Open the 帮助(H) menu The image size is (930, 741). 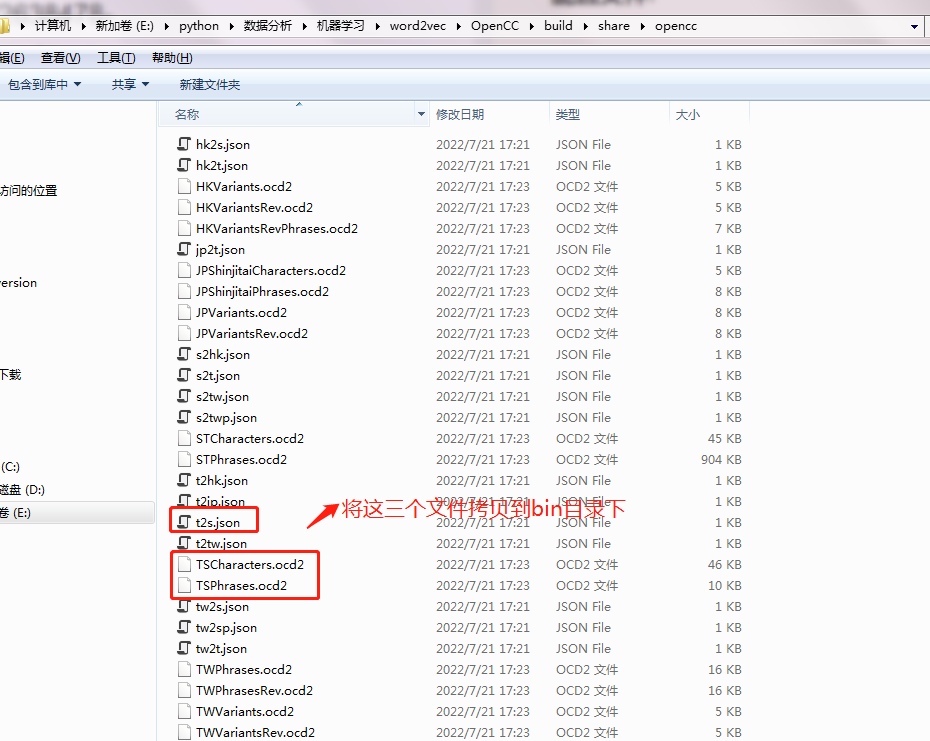pyautogui.click(x=172, y=58)
